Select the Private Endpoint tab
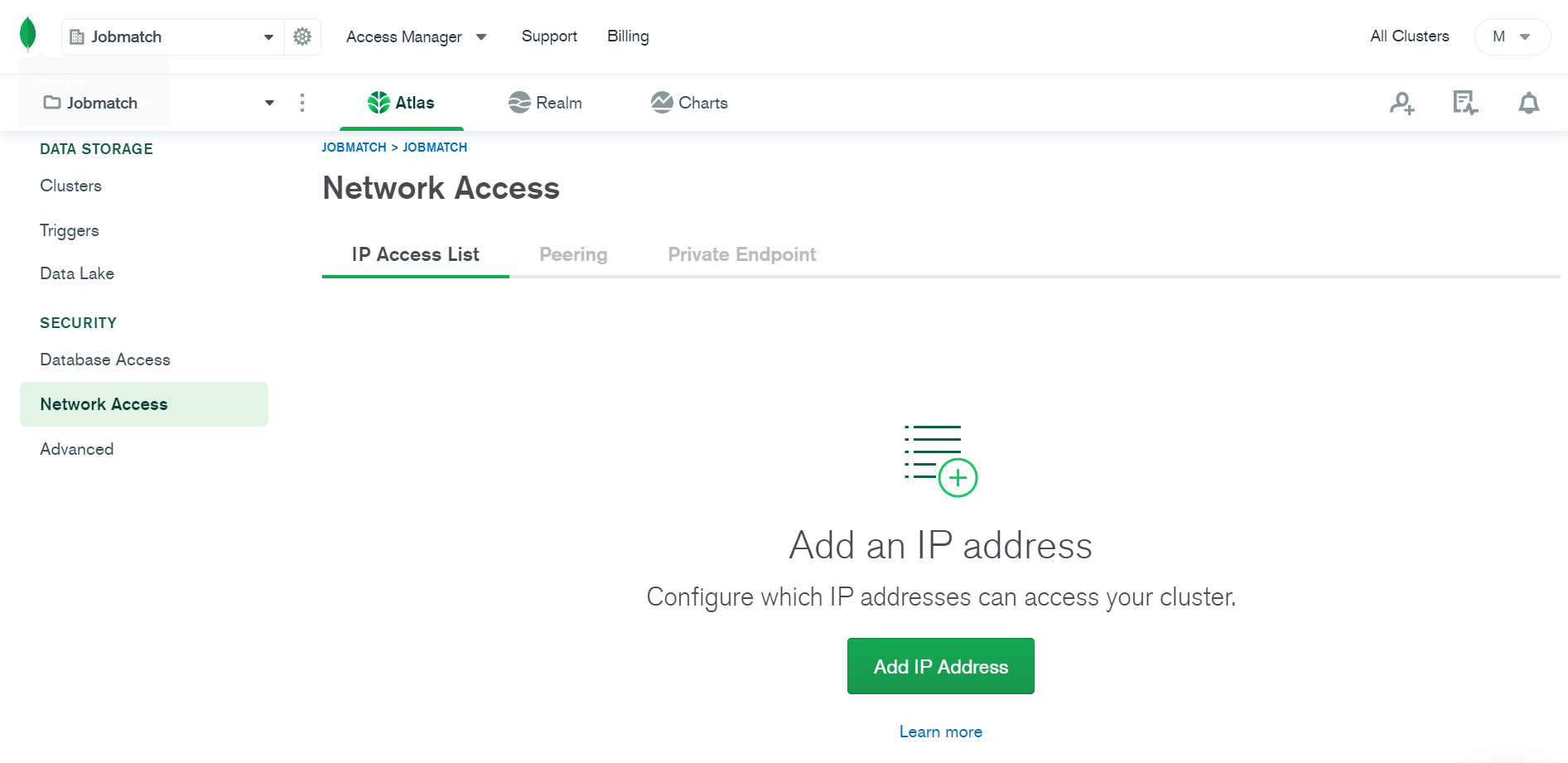 [x=741, y=254]
